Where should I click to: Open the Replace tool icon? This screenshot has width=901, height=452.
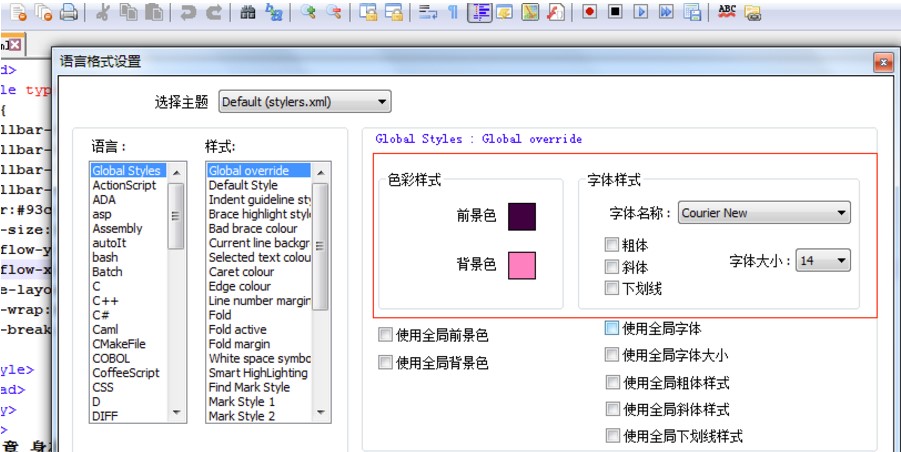pos(274,12)
